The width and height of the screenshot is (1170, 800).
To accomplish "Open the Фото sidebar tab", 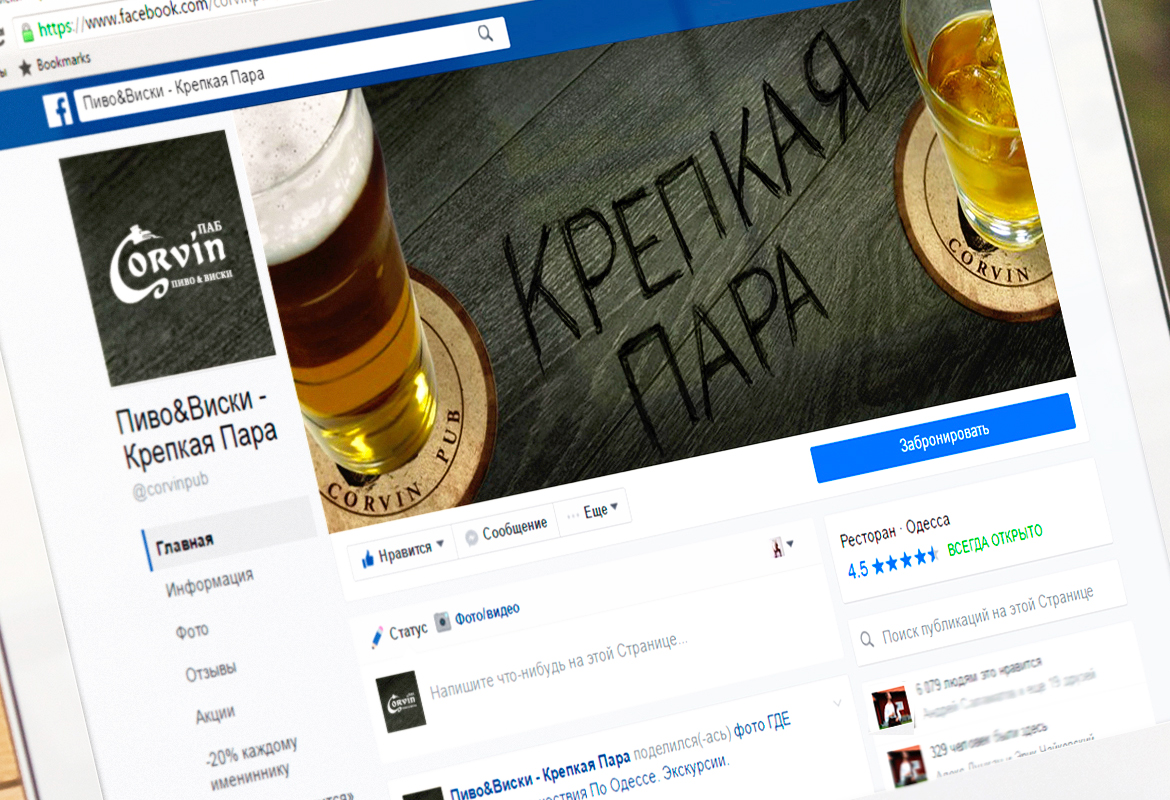I will tap(192, 631).
